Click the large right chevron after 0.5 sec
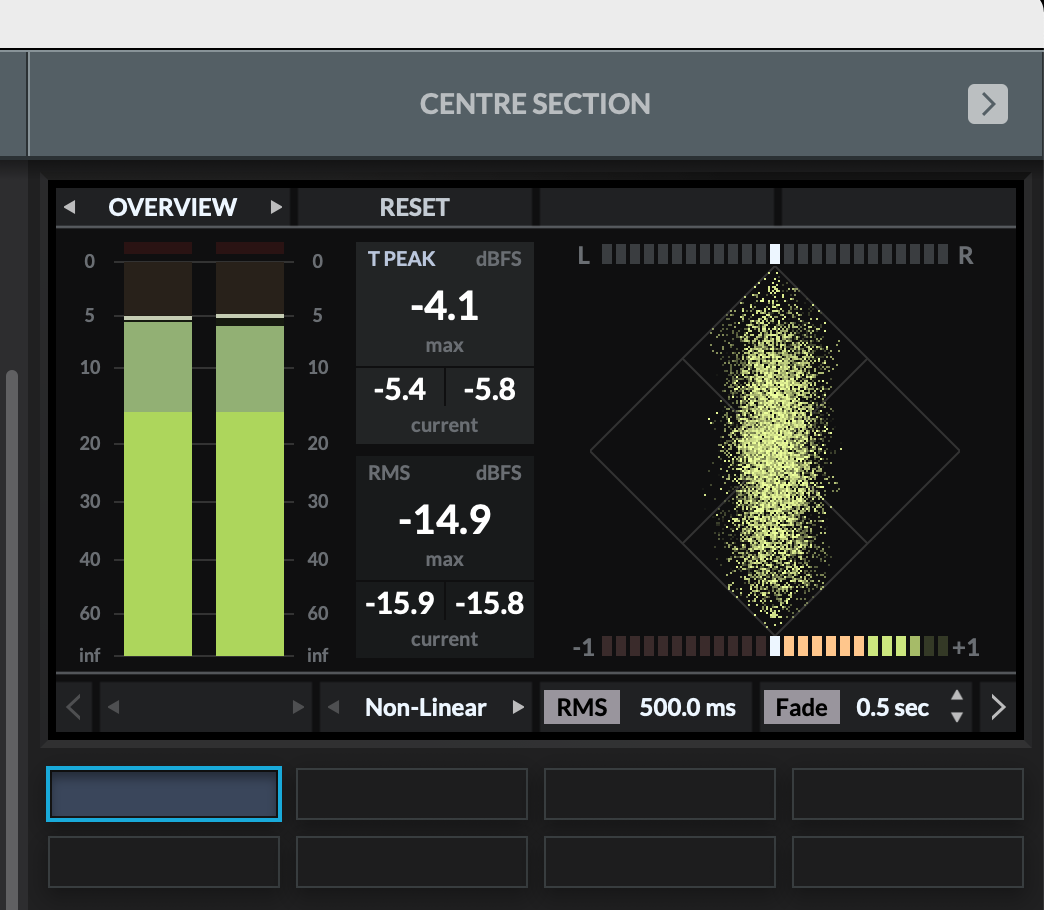 click(997, 707)
